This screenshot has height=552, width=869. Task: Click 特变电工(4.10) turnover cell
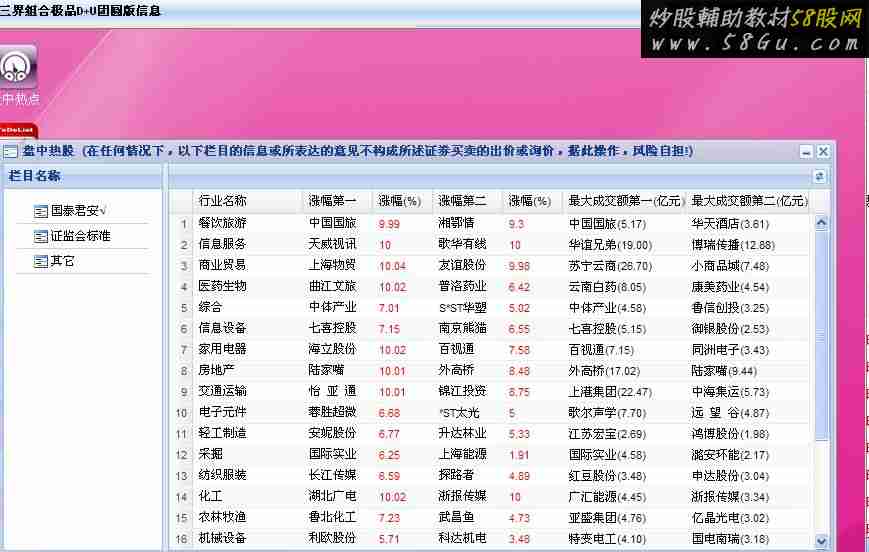click(x=607, y=539)
